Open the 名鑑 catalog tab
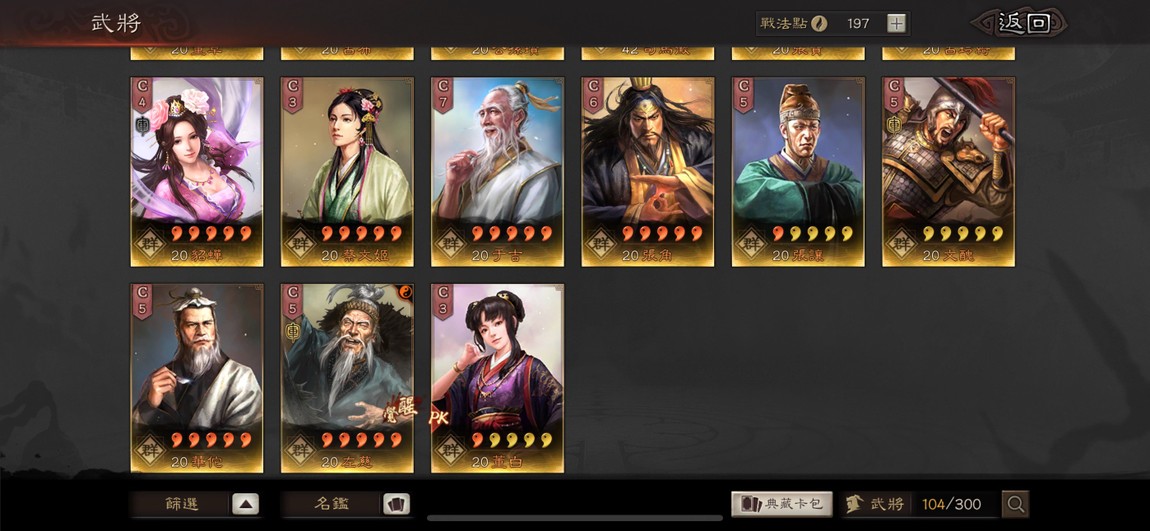 332,505
